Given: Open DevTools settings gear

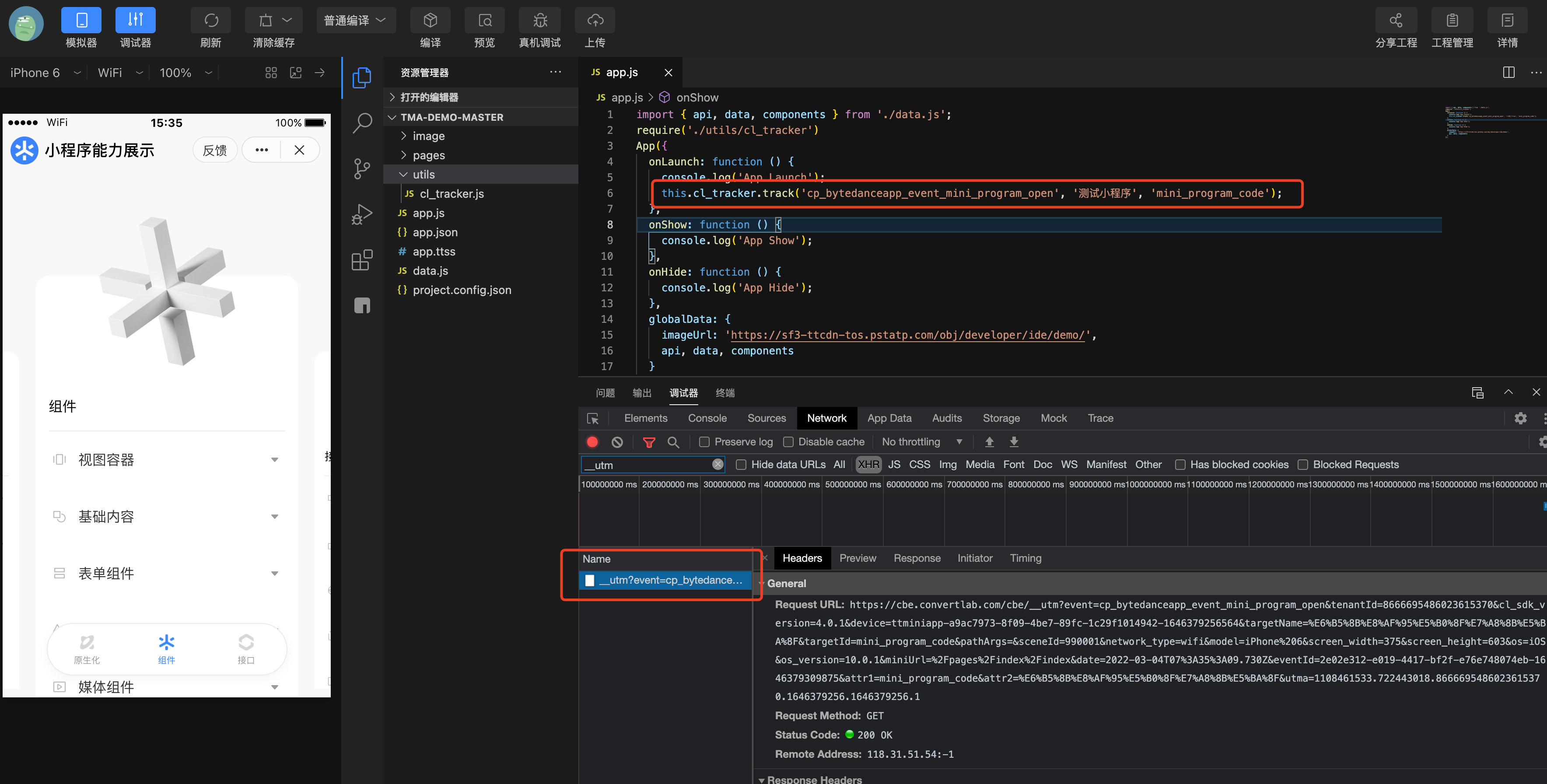Looking at the screenshot, I should 1521,418.
